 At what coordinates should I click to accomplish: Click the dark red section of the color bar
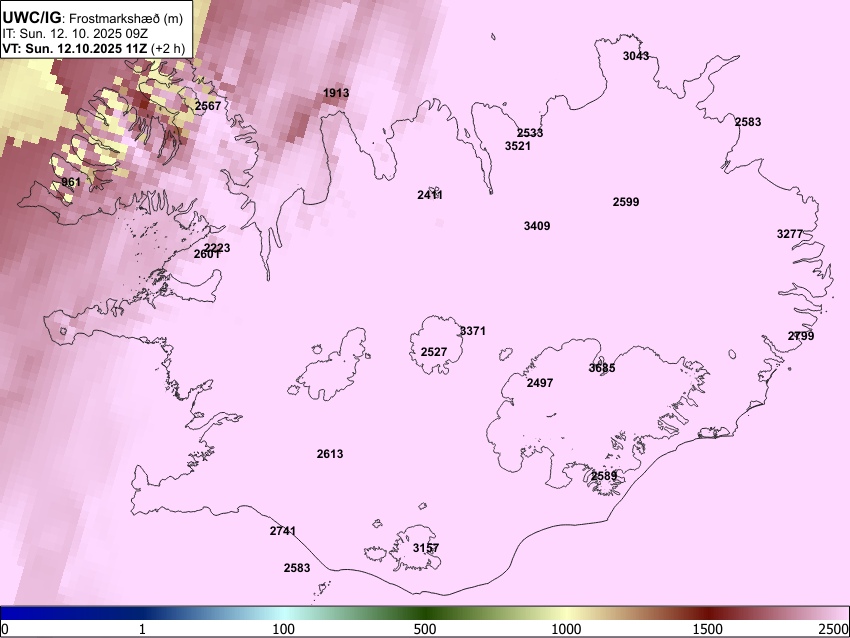(x=708, y=614)
